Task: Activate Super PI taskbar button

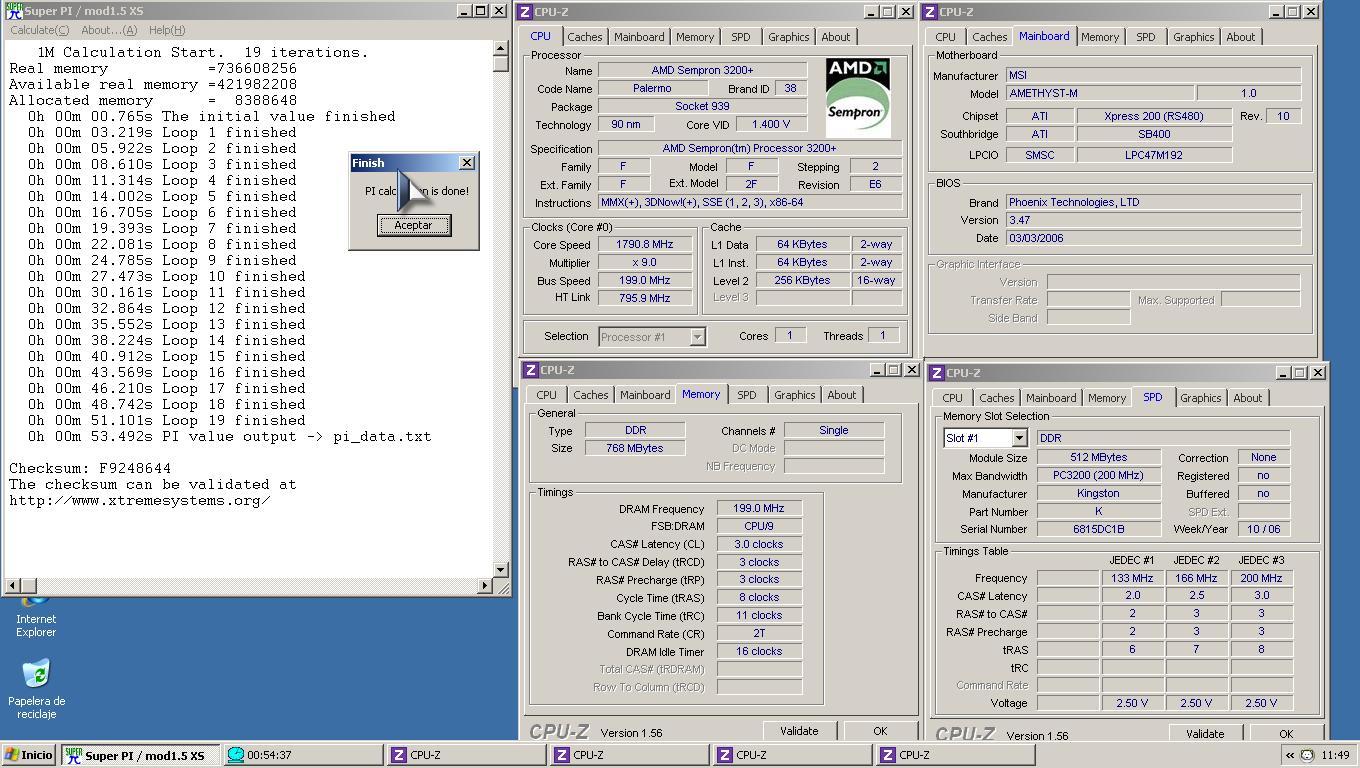Action: tap(140, 755)
